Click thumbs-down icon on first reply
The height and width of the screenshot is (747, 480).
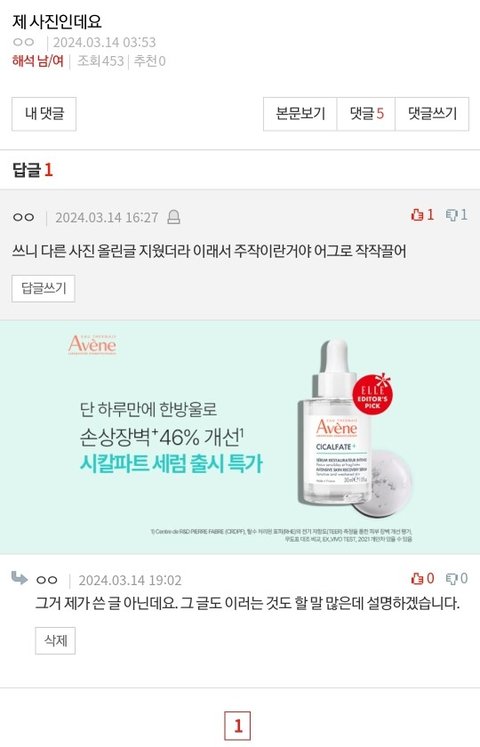tap(451, 215)
